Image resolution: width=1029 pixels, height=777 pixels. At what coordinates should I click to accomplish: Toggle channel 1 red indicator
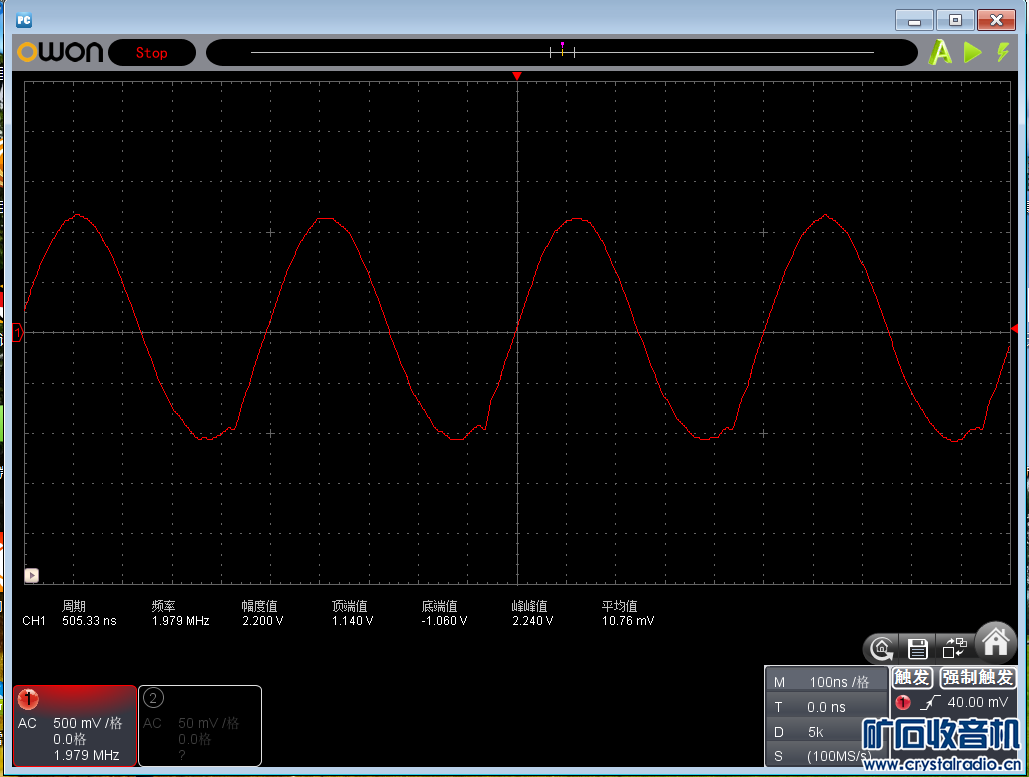(x=28, y=698)
